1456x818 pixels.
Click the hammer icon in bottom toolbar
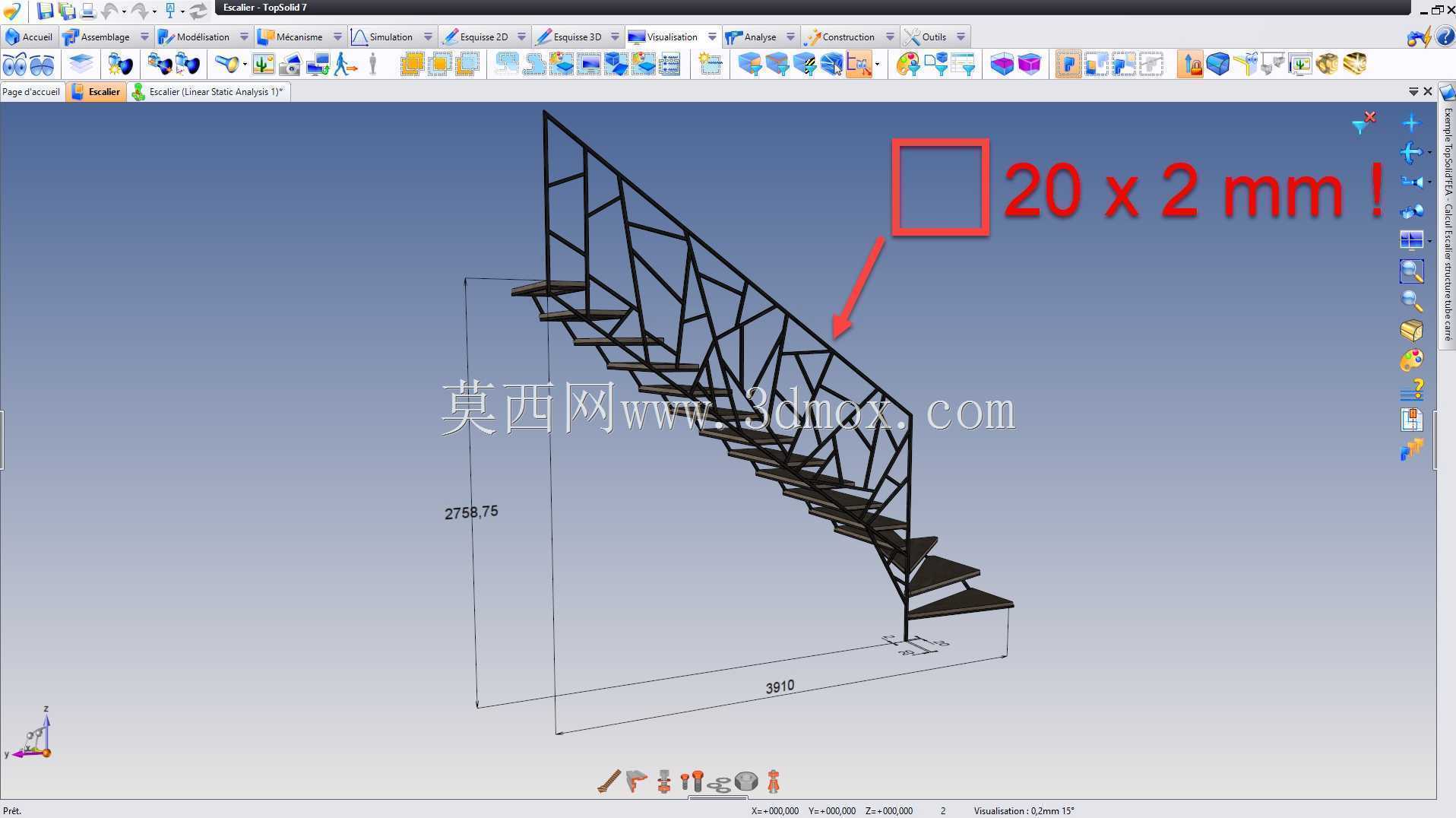[636, 782]
